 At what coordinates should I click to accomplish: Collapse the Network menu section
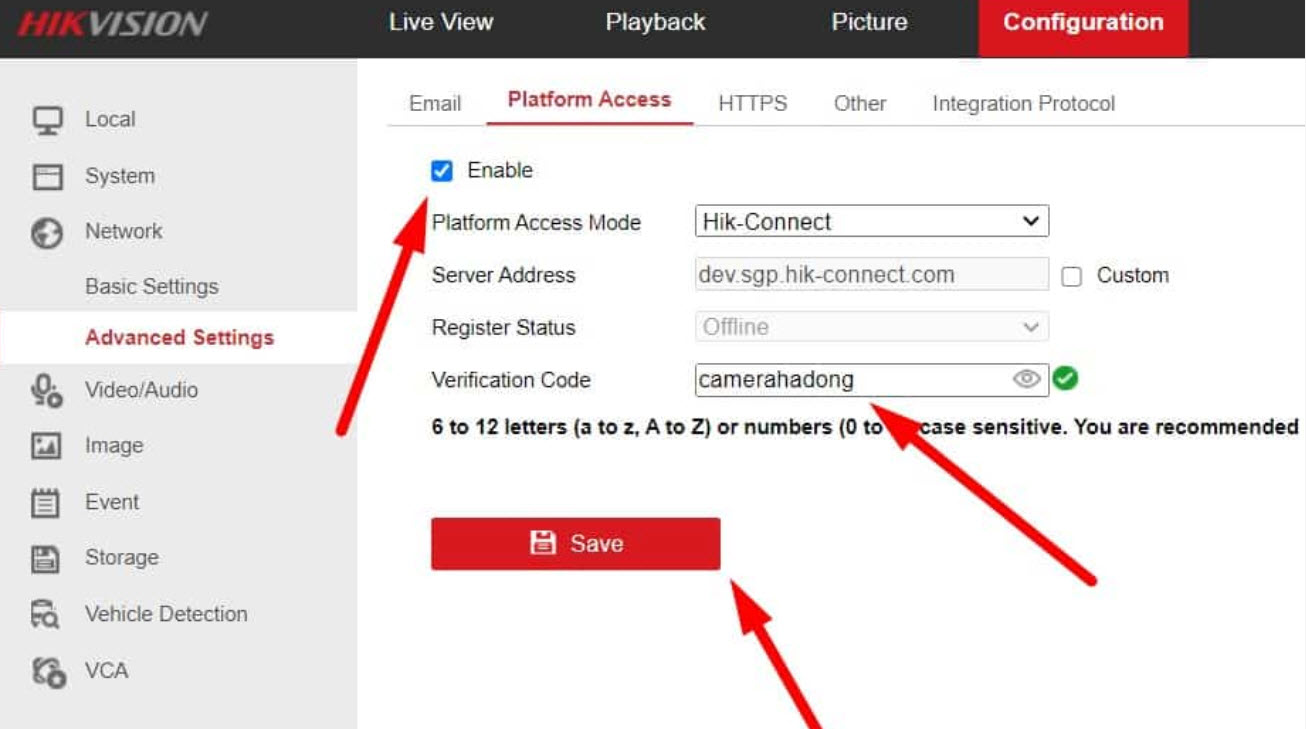click(x=123, y=231)
